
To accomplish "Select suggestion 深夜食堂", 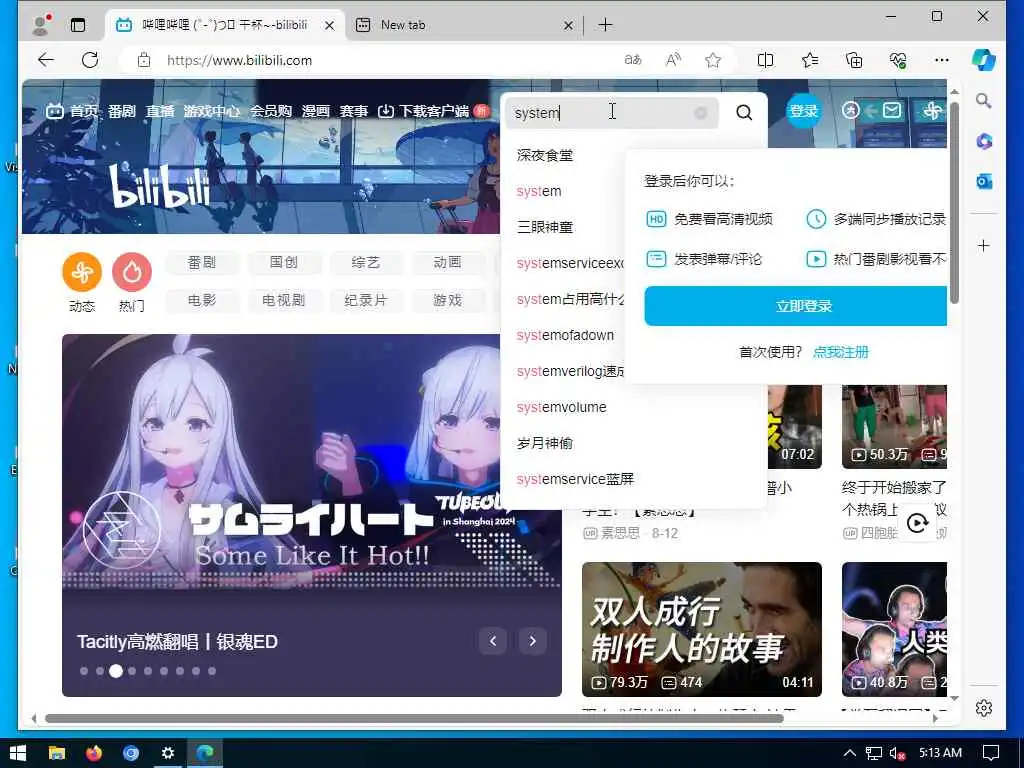I will [545, 155].
